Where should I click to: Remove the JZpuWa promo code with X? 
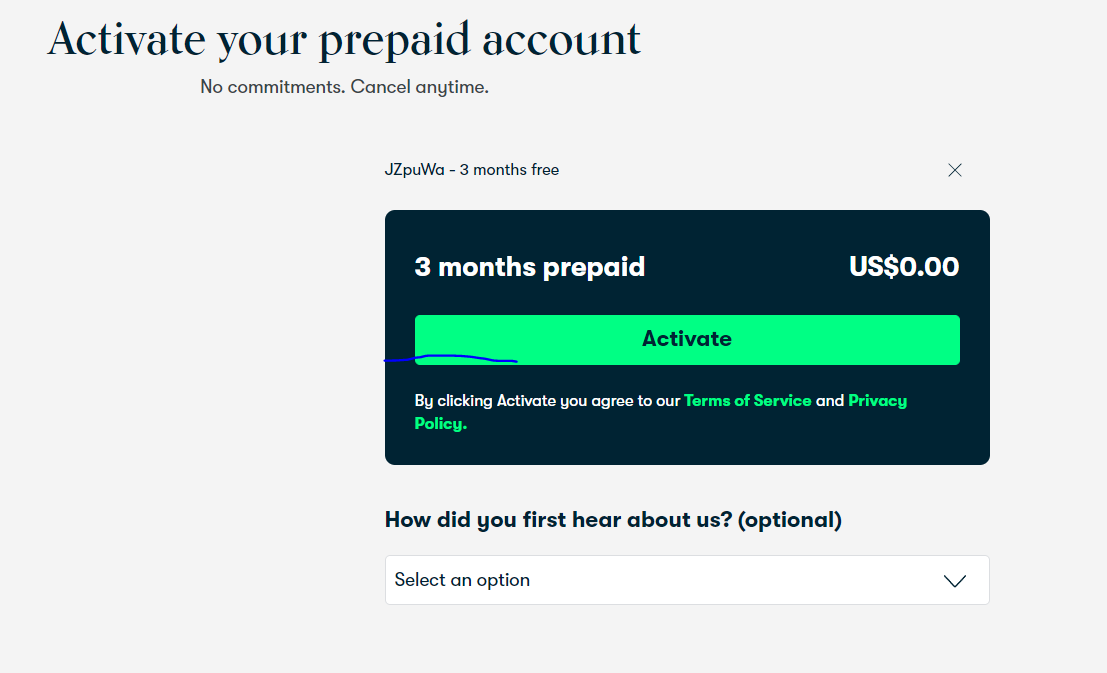click(x=955, y=170)
